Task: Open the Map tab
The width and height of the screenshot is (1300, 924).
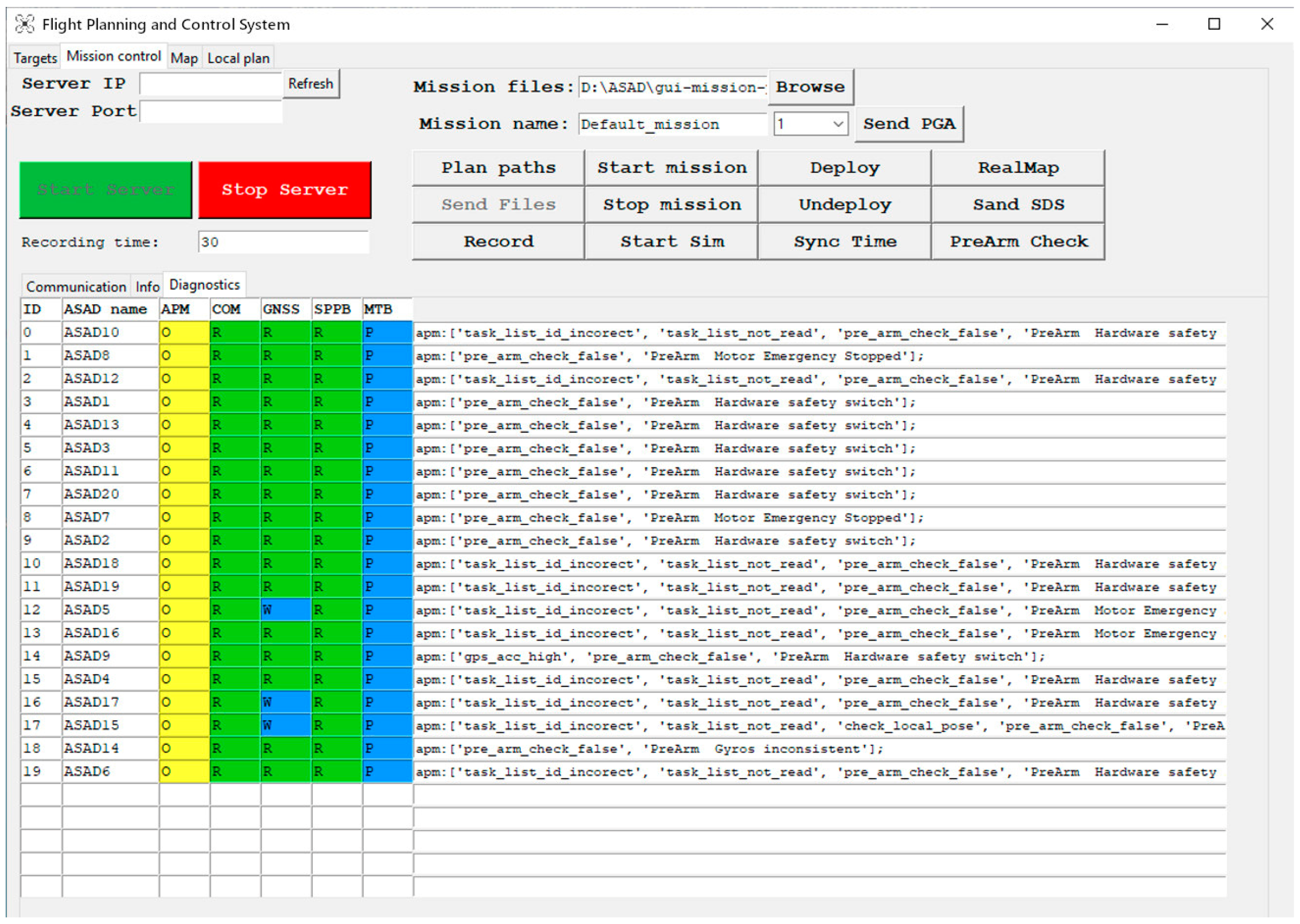Action: point(184,58)
